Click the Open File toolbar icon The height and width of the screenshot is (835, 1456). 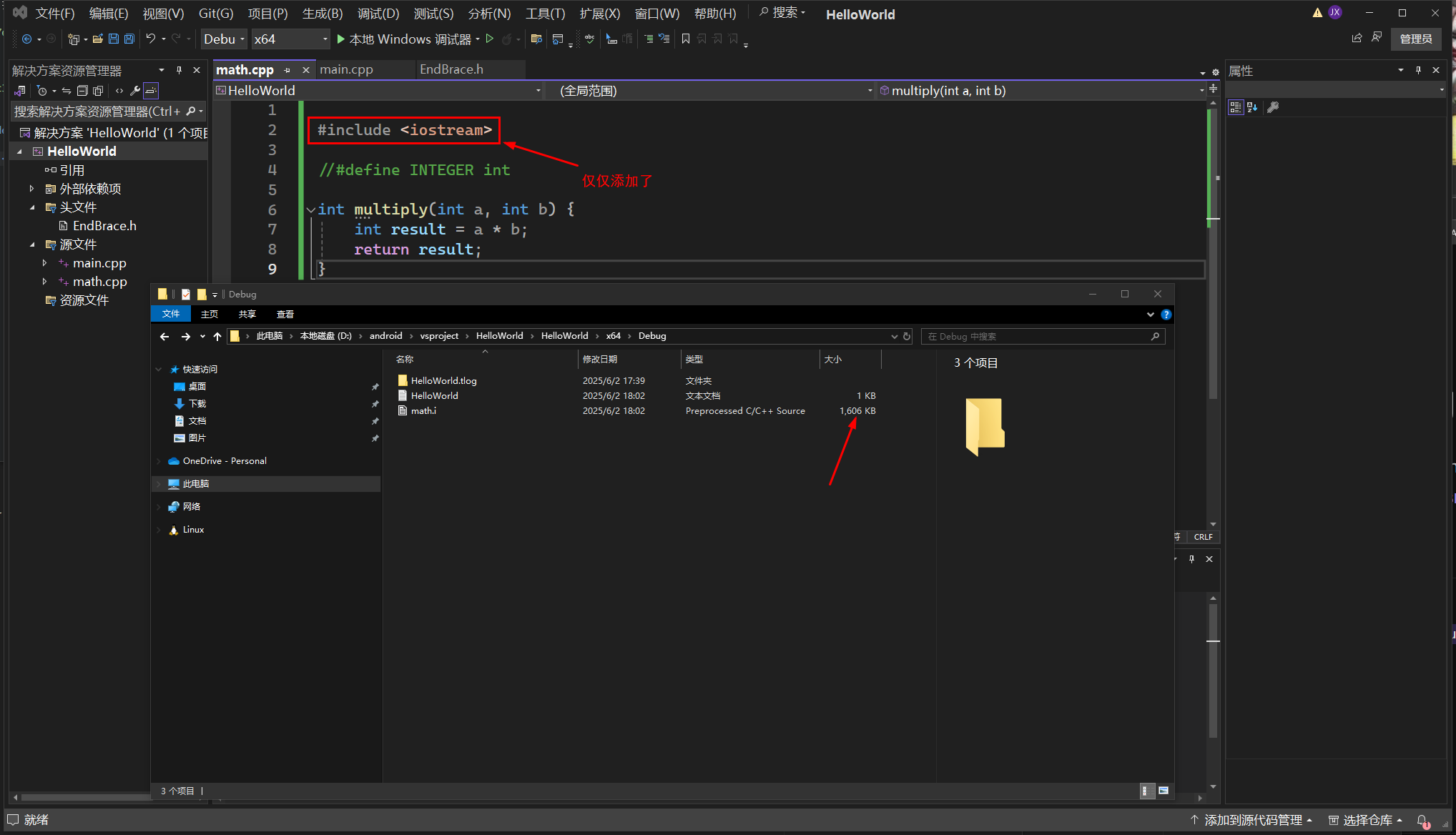[x=98, y=39]
